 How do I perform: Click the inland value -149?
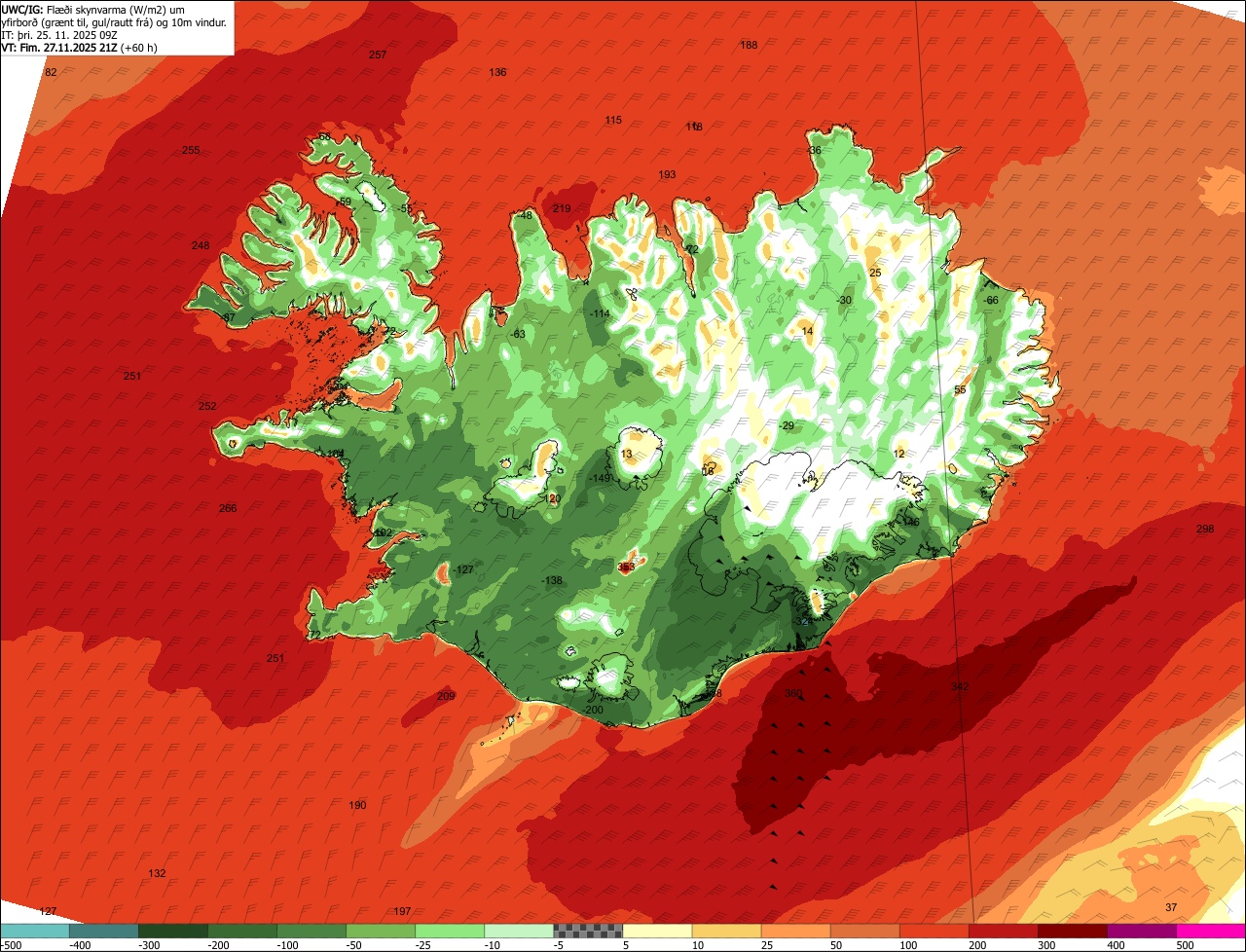[x=600, y=478]
